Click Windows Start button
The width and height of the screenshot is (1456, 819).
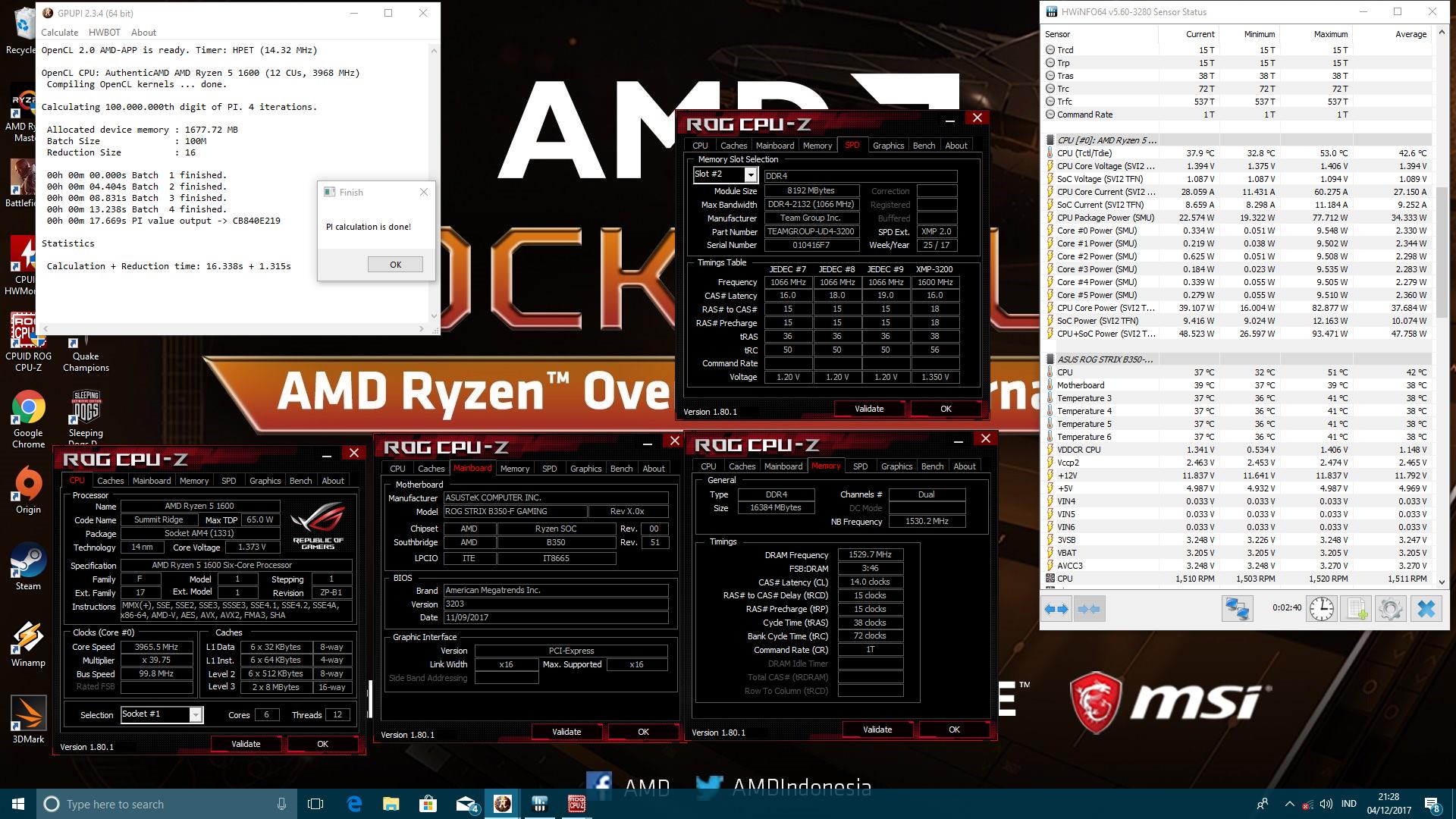17,804
